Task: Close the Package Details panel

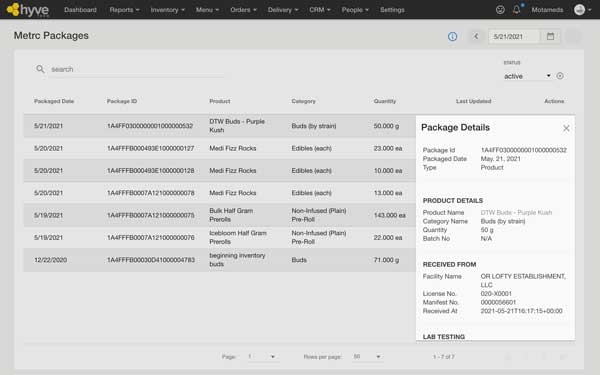Action: coord(566,129)
